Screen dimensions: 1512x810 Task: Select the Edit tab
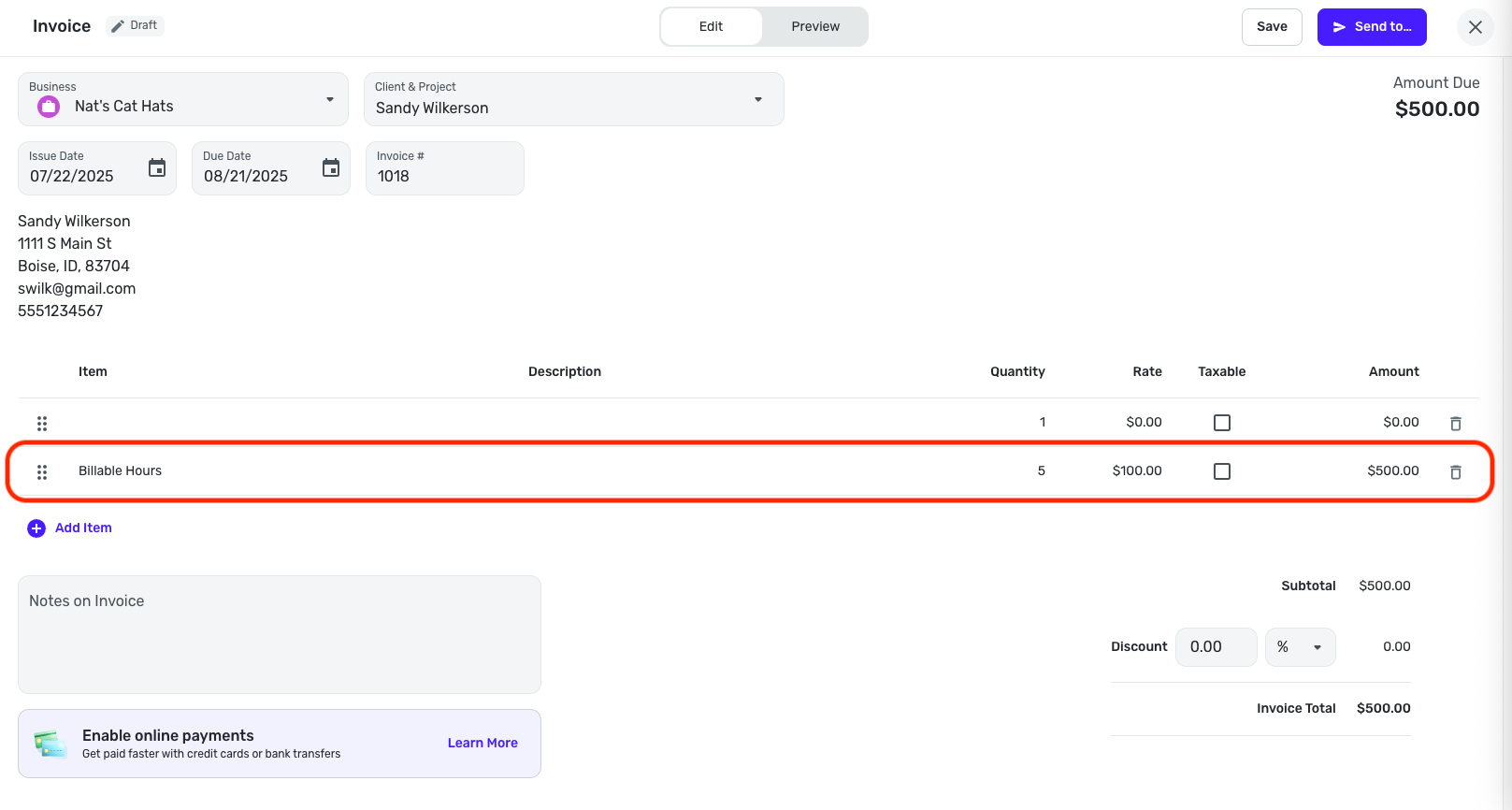pyautogui.click(x=711, y=26)
